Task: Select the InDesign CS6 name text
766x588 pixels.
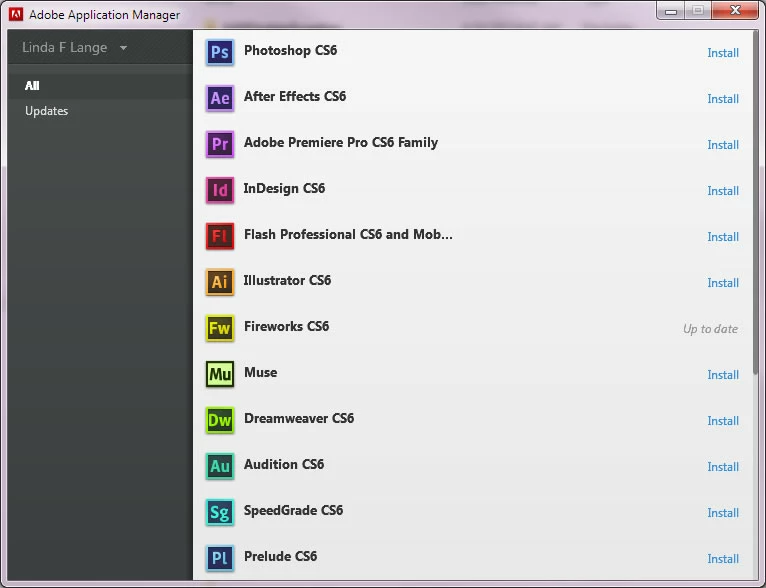Action: coord(284,189)
